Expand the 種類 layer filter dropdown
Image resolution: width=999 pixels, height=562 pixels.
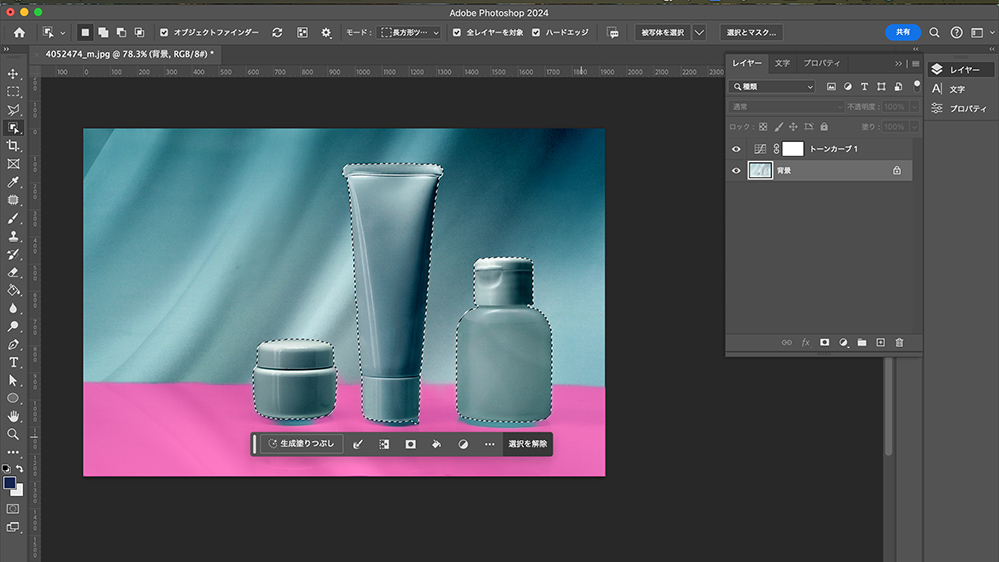(x=773, y=87)
